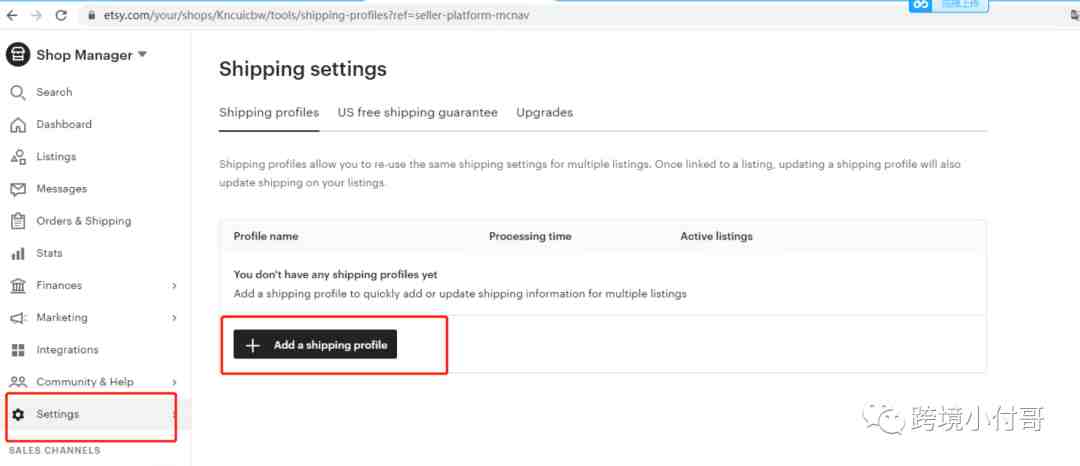This screenshot has height=466, width=1080.
Task: Click the Community & Help people icon
Action: tap(18, 382)
